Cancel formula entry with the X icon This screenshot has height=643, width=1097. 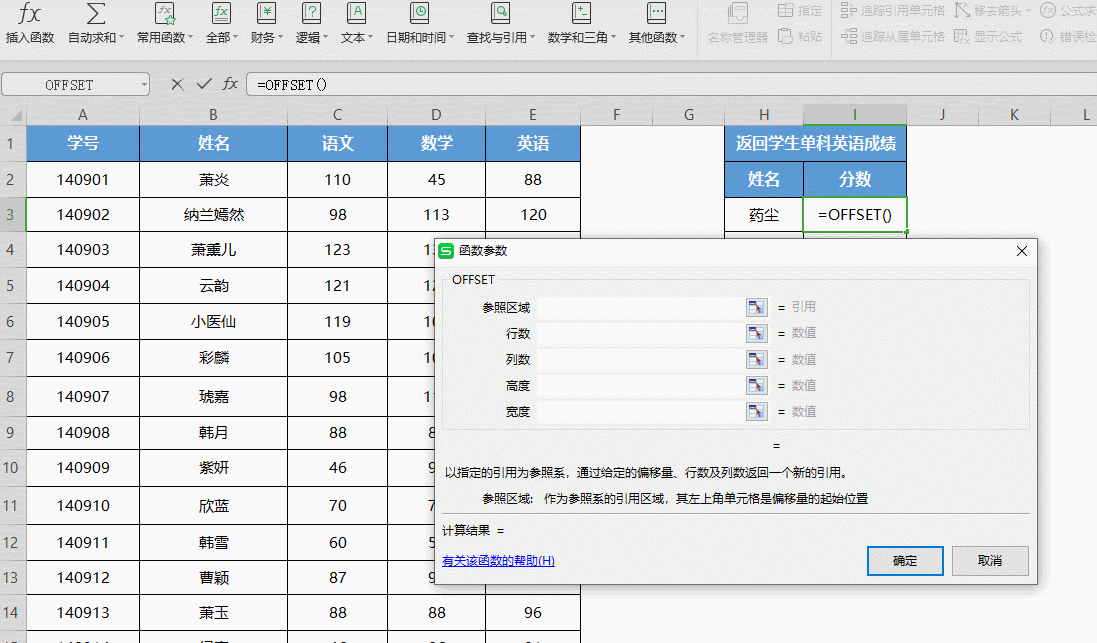177,85
